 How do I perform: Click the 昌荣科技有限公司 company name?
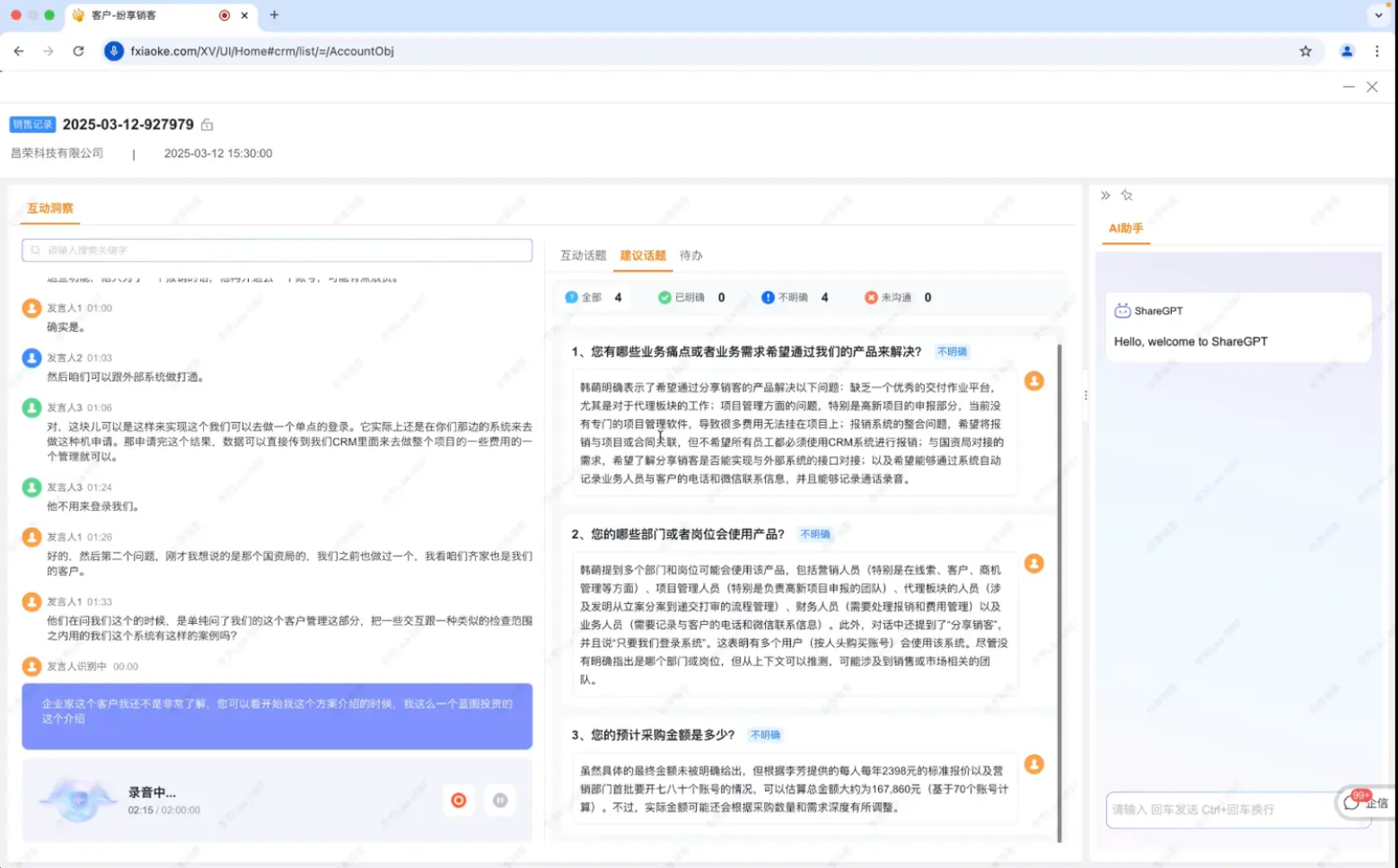[57, 153]
